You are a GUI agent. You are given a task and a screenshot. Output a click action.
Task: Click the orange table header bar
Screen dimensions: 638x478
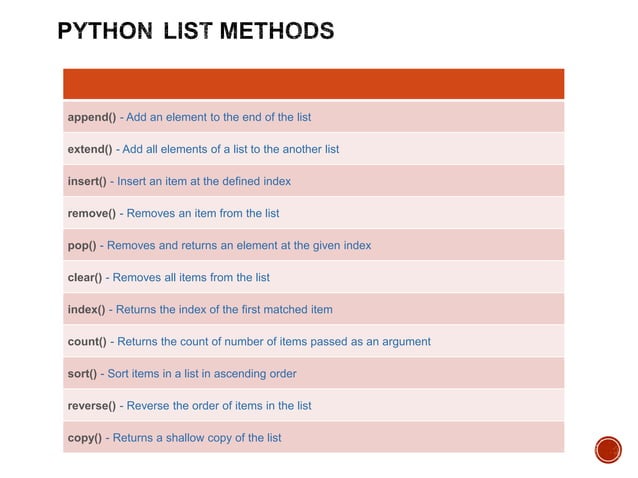[x=313, y=84]
